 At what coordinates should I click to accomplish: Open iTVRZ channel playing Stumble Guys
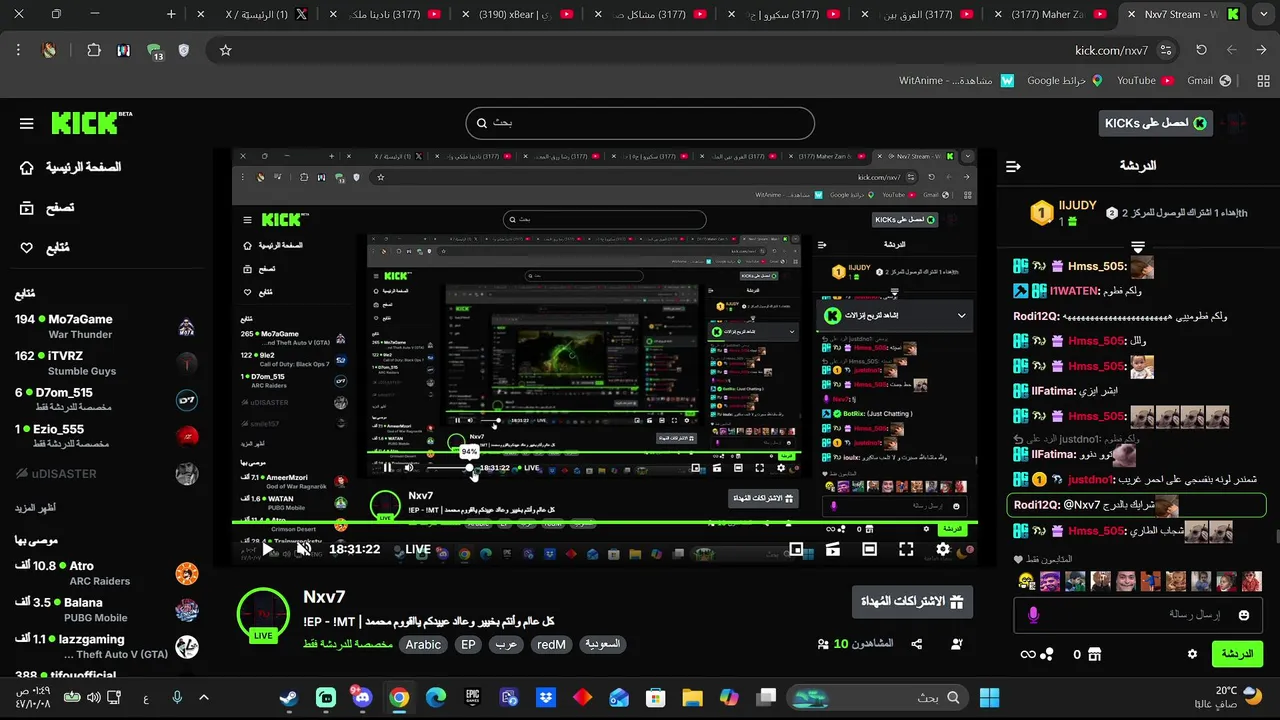pyautogui.click(x=105, y=363)
